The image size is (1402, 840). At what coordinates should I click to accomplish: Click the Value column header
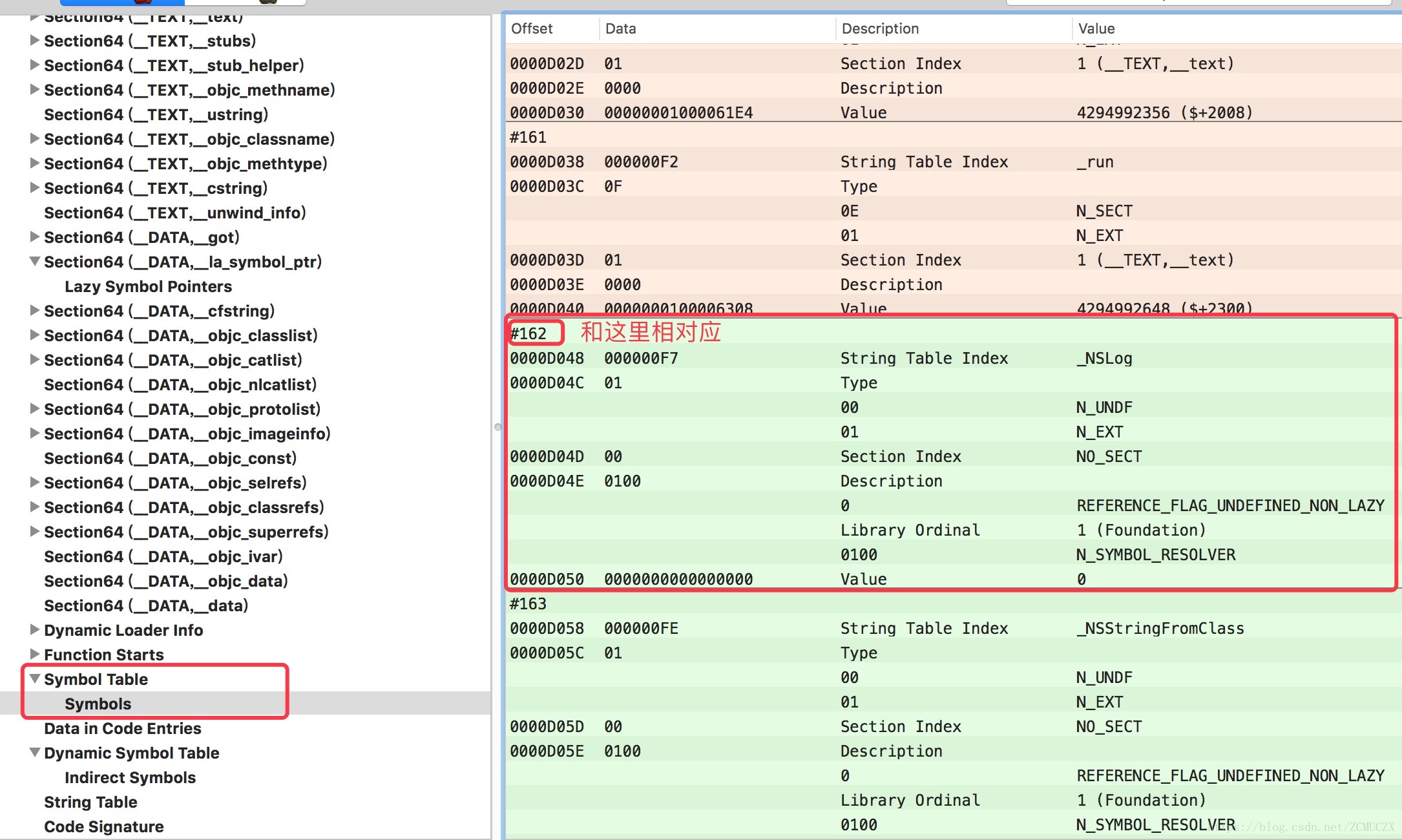pos(1096,28)
